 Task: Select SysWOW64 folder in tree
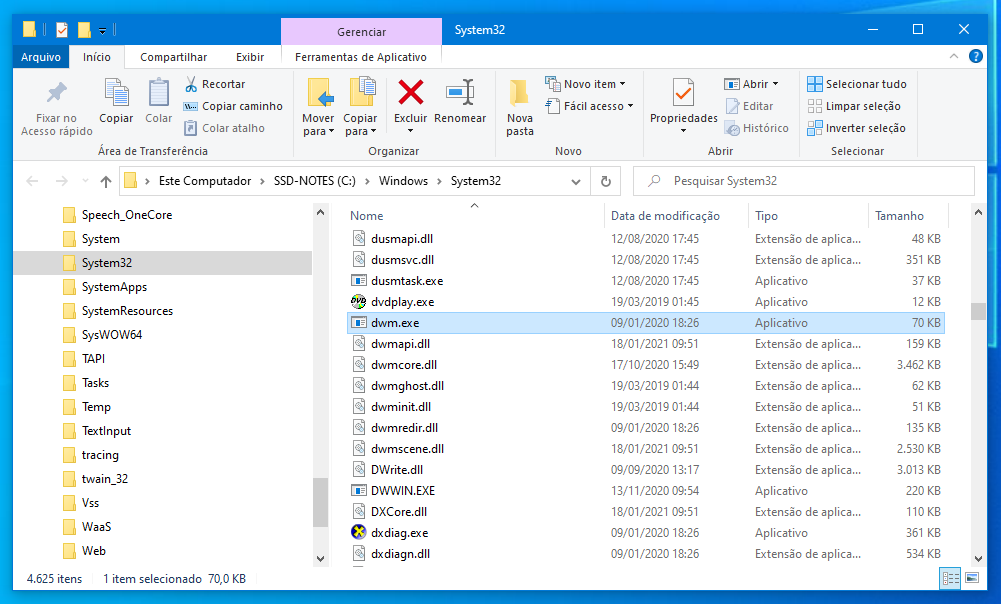[x=112, y=335]
